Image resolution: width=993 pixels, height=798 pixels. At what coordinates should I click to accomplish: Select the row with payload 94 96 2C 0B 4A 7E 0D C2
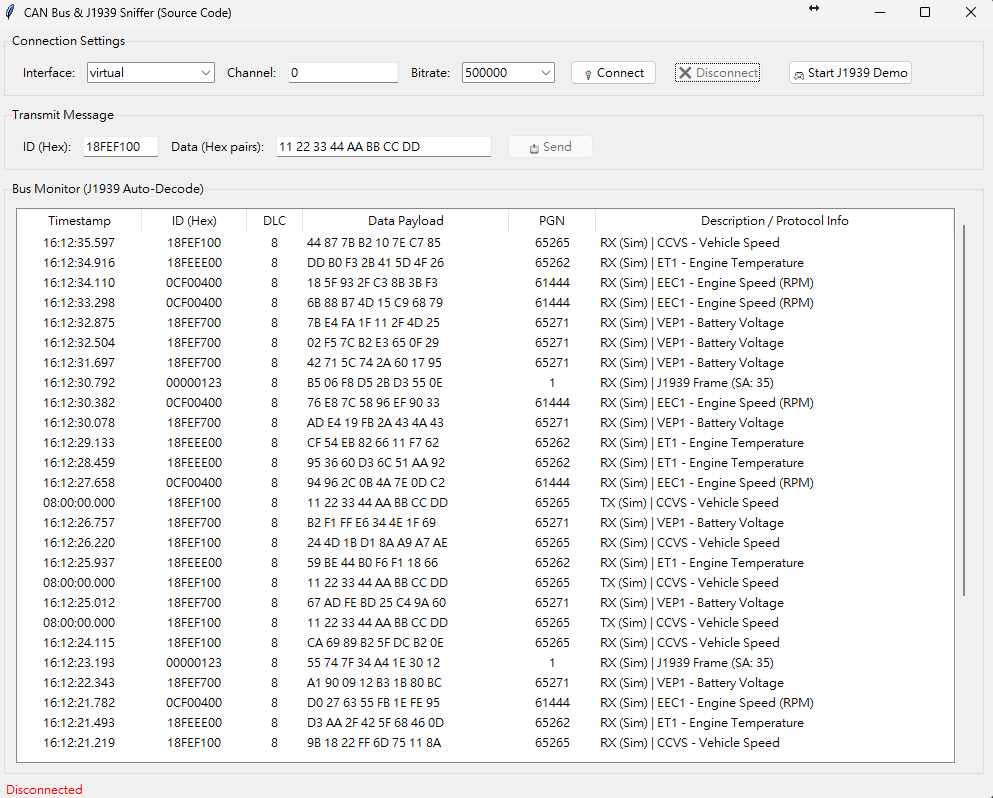click(485, 483)
